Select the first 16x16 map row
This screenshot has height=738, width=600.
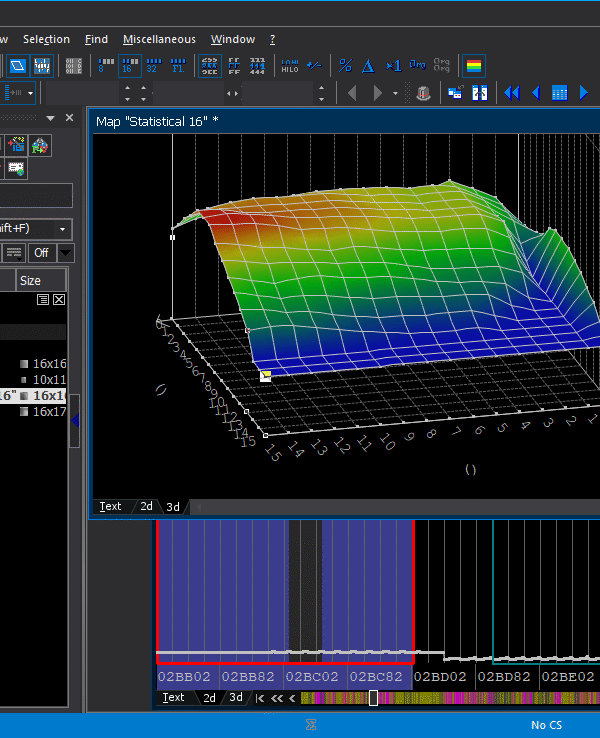33,363
